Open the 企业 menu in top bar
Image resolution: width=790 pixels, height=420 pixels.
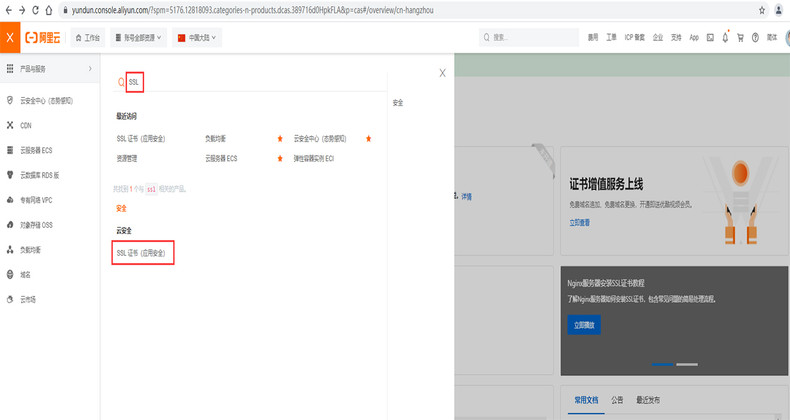pyautogui.click(x=658, y=37)
